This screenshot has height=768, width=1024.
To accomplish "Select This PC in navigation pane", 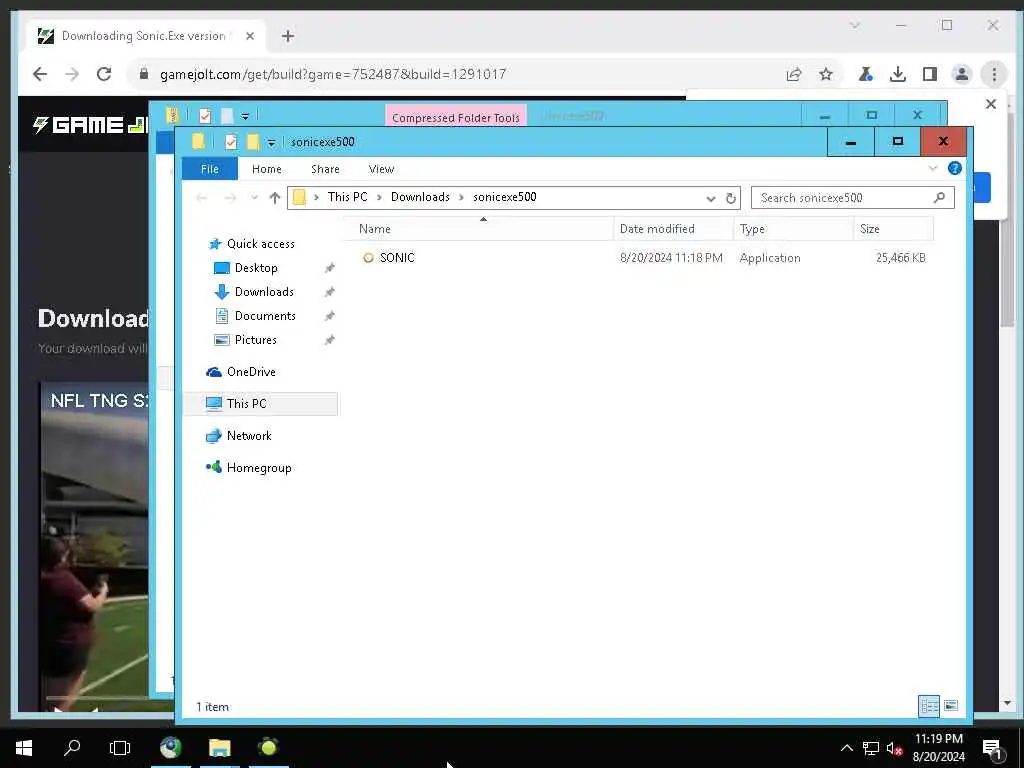I will [261, 404].
